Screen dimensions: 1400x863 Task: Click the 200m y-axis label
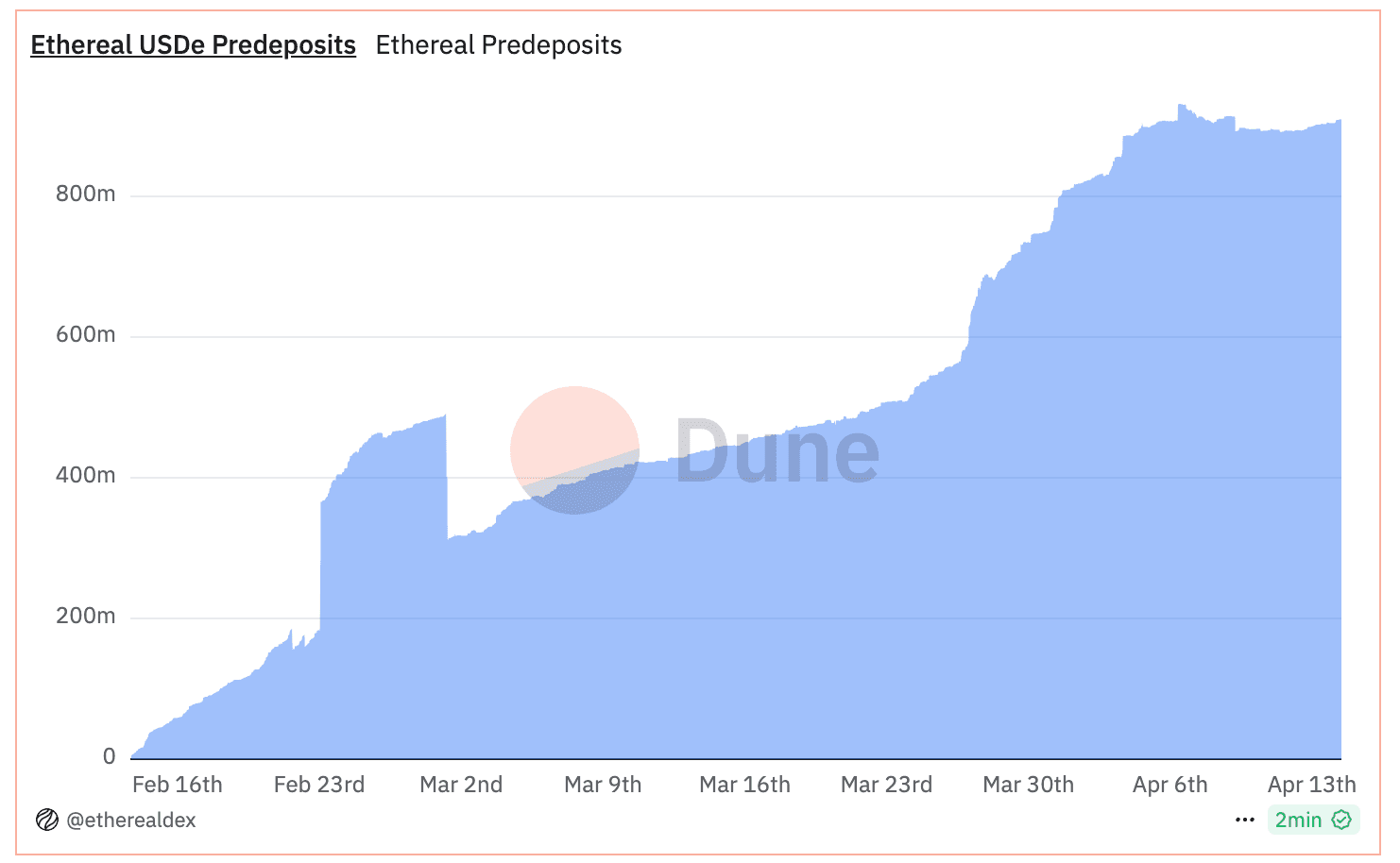[x=86, y=617]
